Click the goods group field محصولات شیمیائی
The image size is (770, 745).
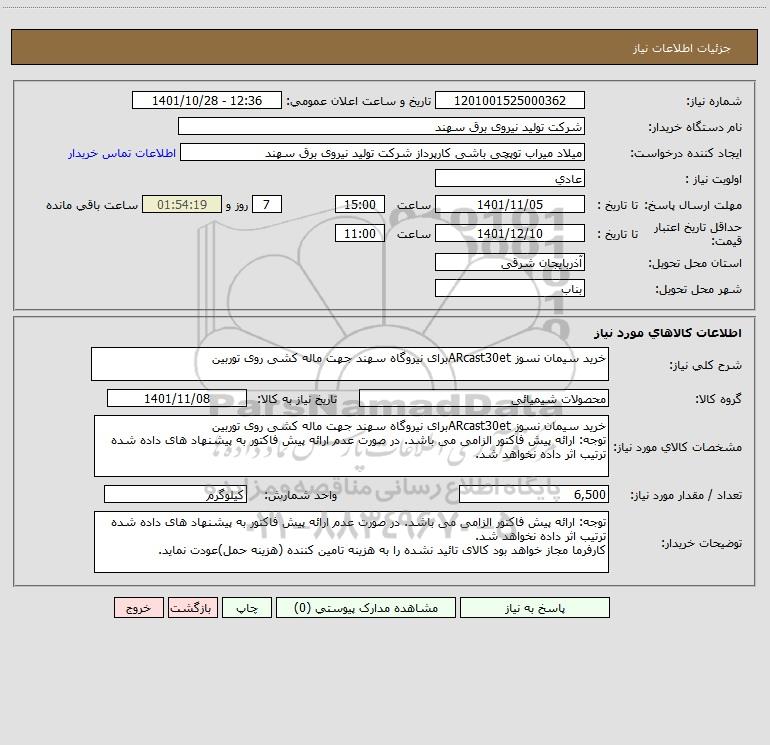point(484,398)
